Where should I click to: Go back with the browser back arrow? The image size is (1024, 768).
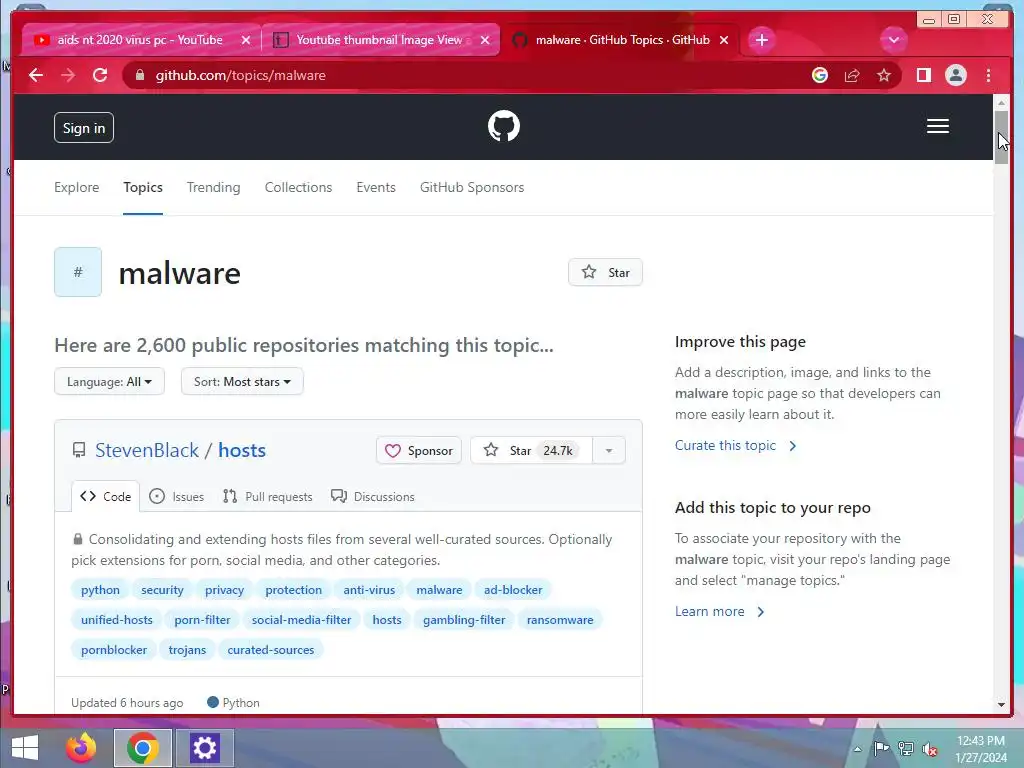pos(36,75)
